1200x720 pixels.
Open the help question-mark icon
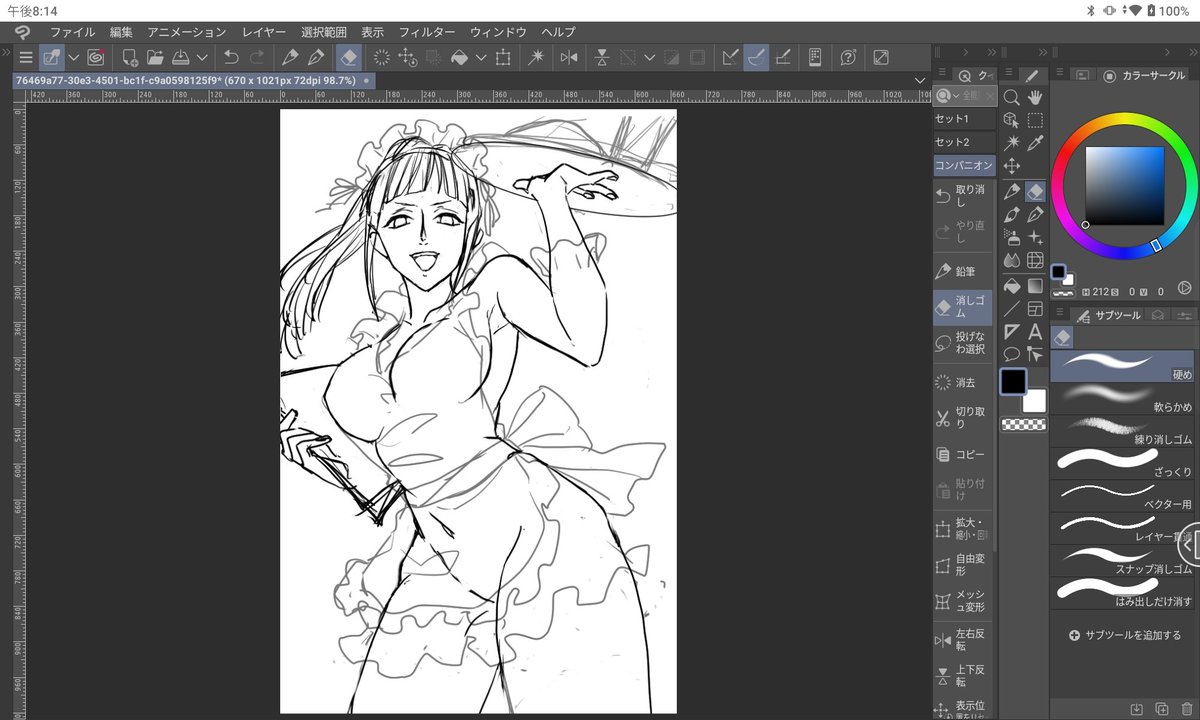pos(848,57)
